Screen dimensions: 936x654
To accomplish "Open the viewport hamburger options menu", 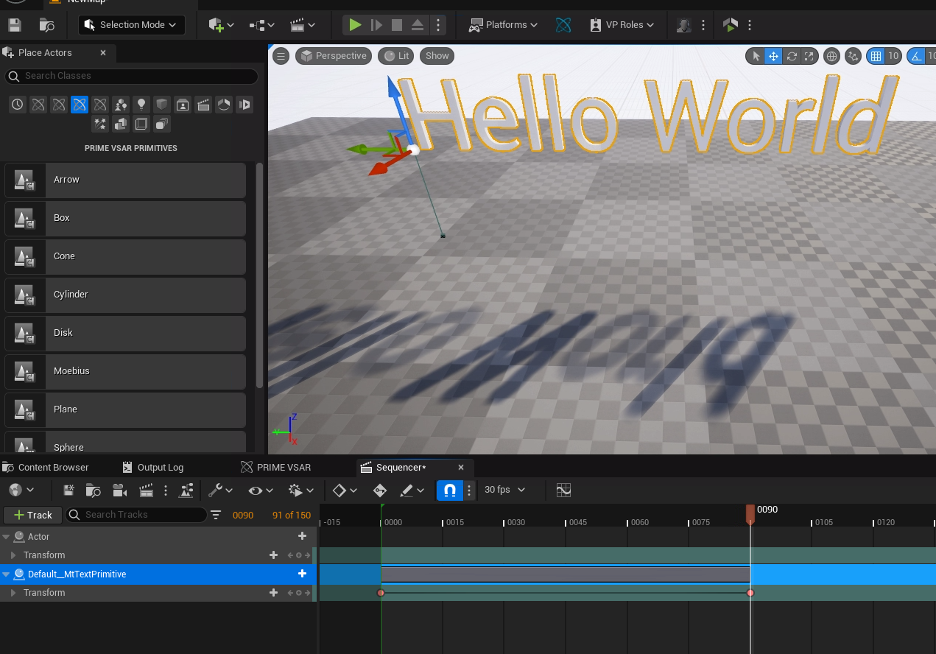I will [281, 56].
